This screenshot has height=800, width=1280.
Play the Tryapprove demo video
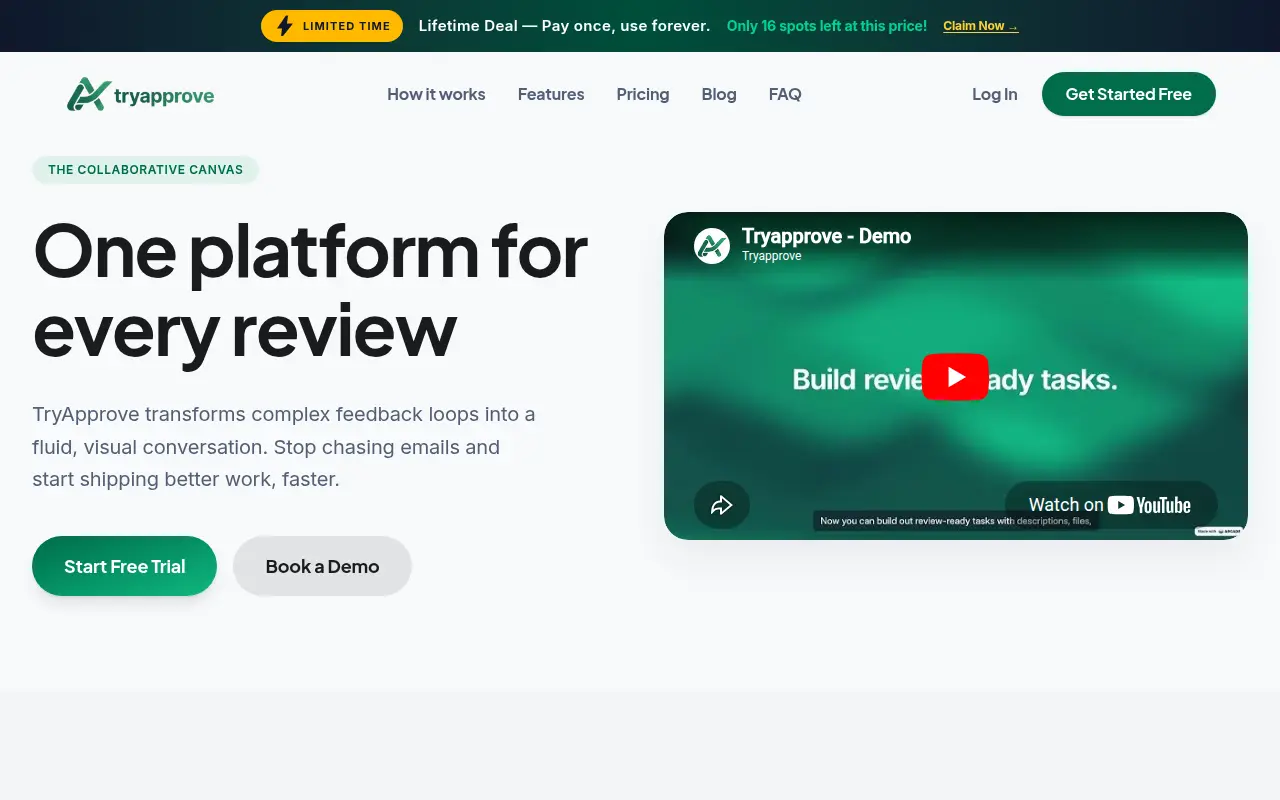pos(955,377)
